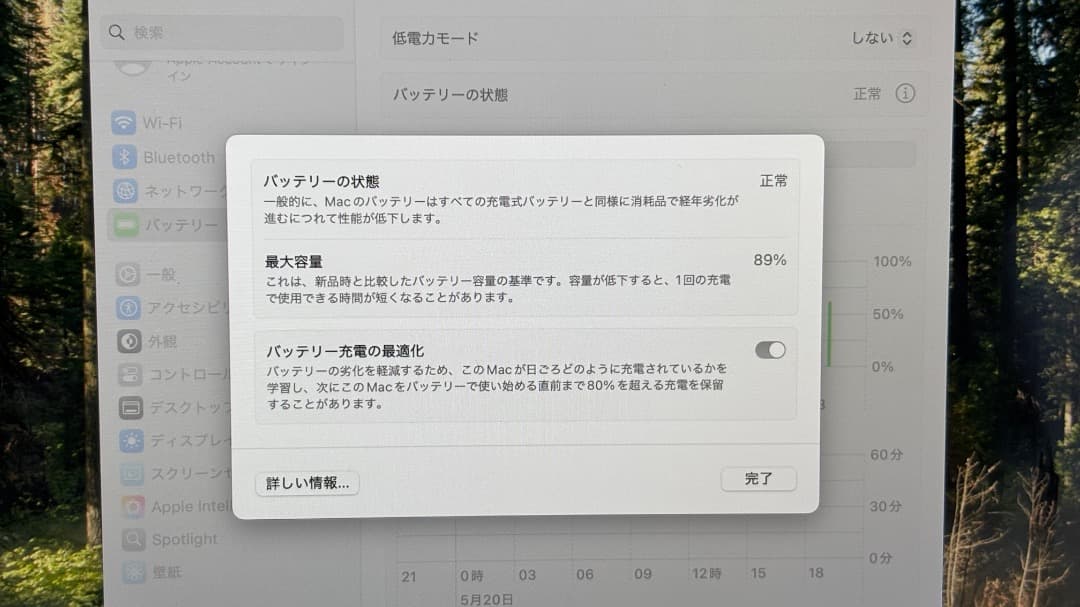The height and width of the screenshot is (607, 1080).
Task: Toggle バッテリー充電の最適化 switch off
Action: tap(770, 350)
